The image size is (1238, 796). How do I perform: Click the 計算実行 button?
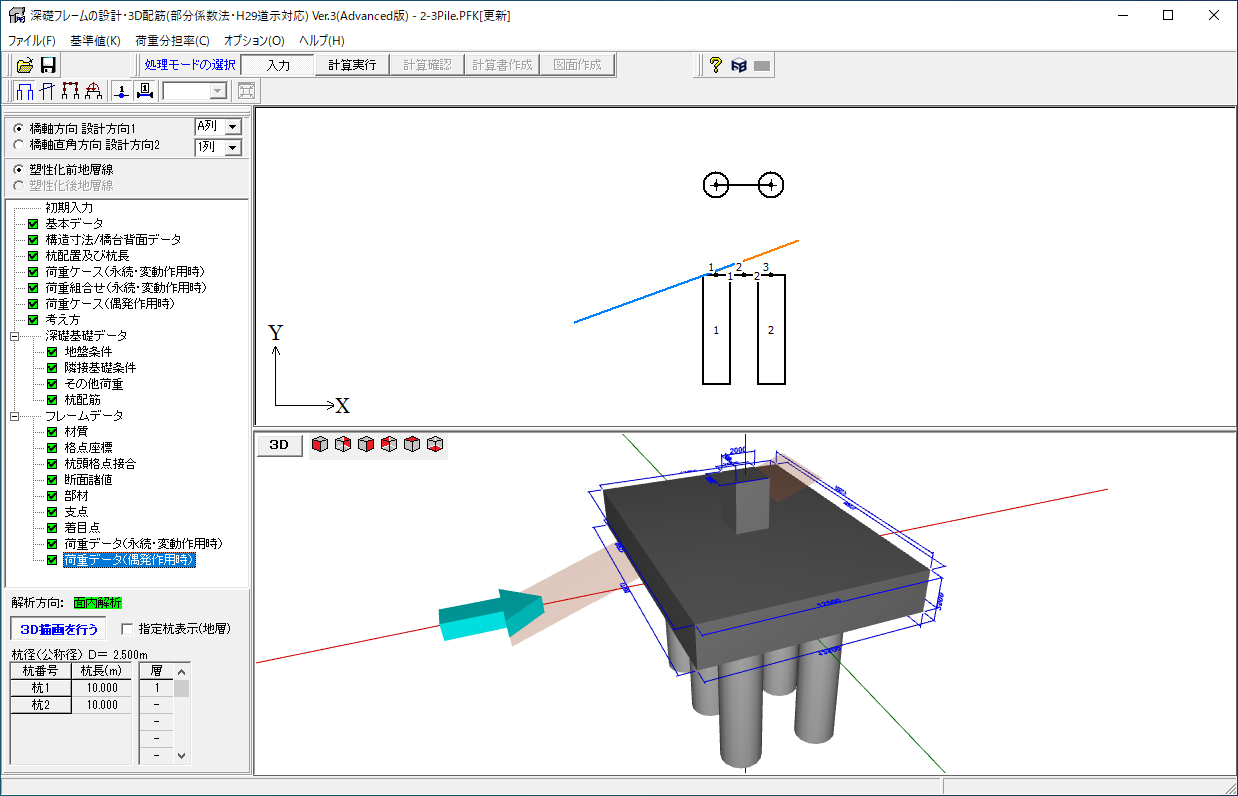(x=352, y=65)
